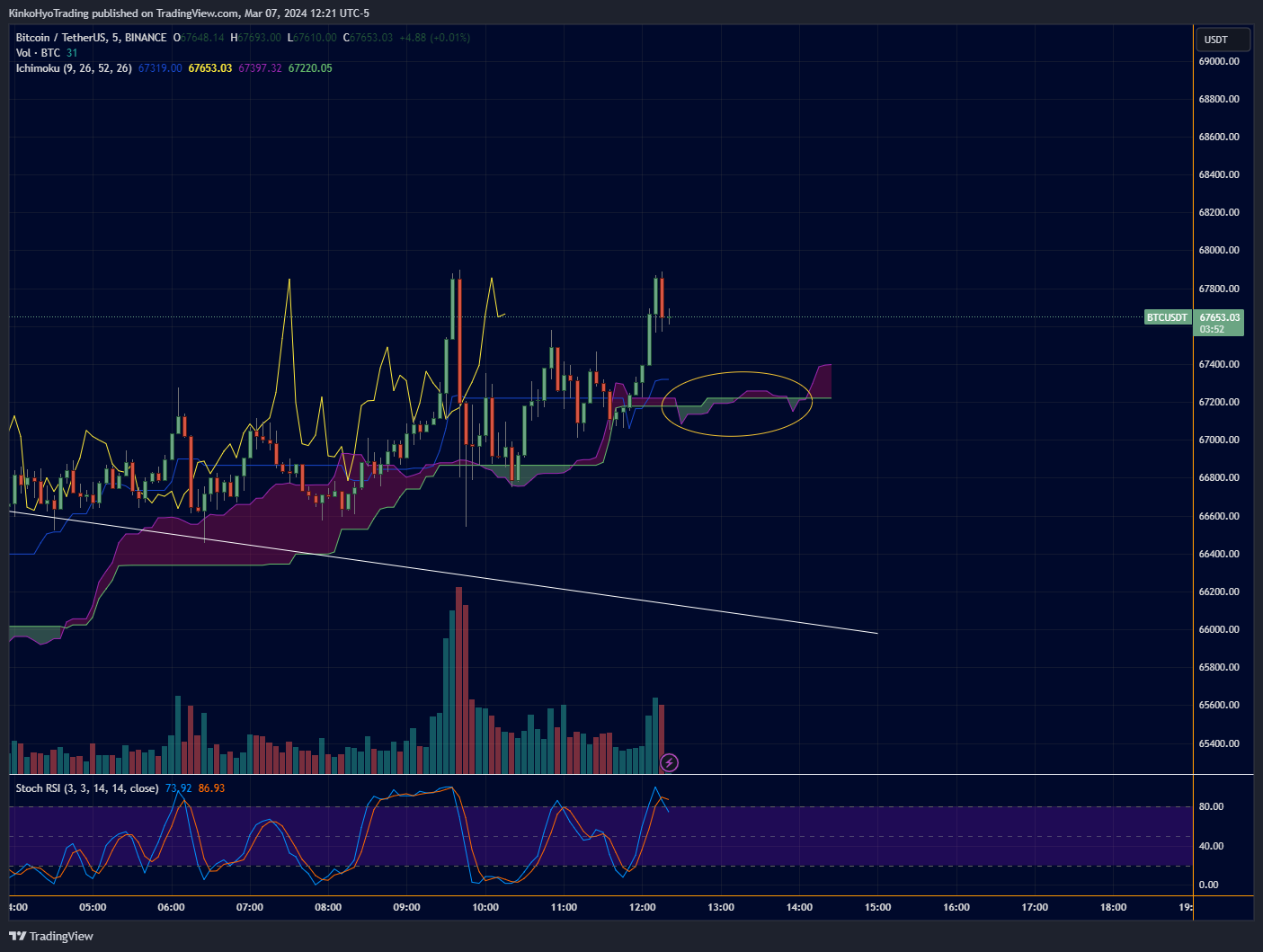Click the 66000.00 price axis label
This screenshot has height=952, width=1263.
point(1219,629)
